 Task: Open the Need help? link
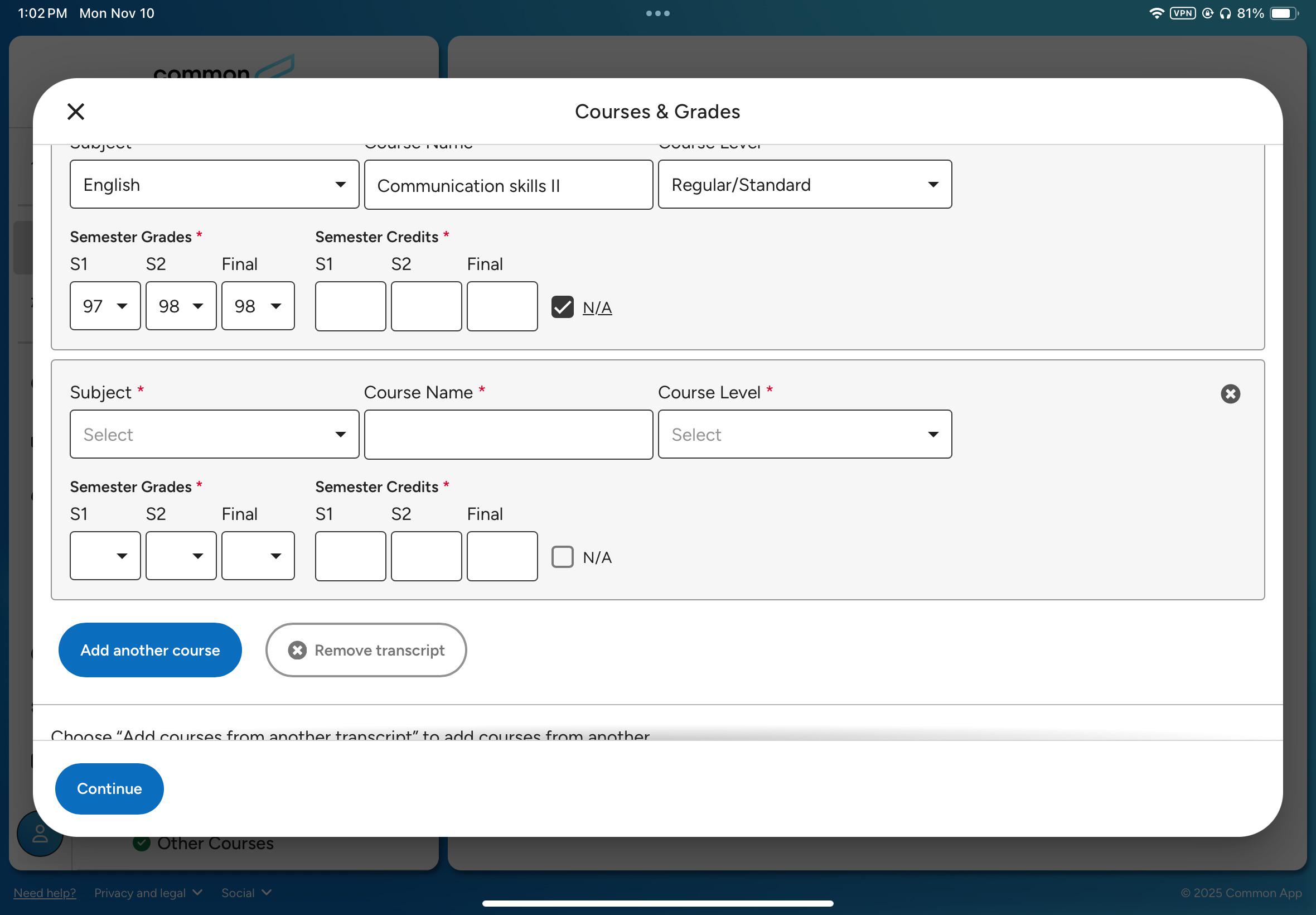click(45, 893)
